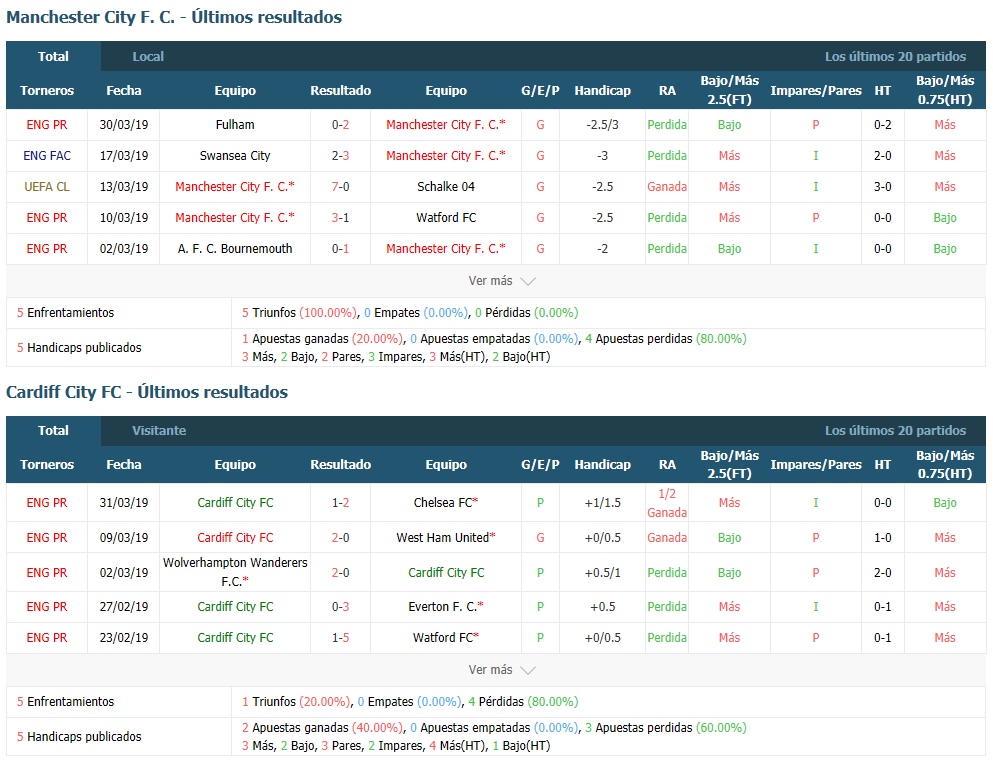
Task: Open Schalke 04 team link
Action: tap(446, 187)
